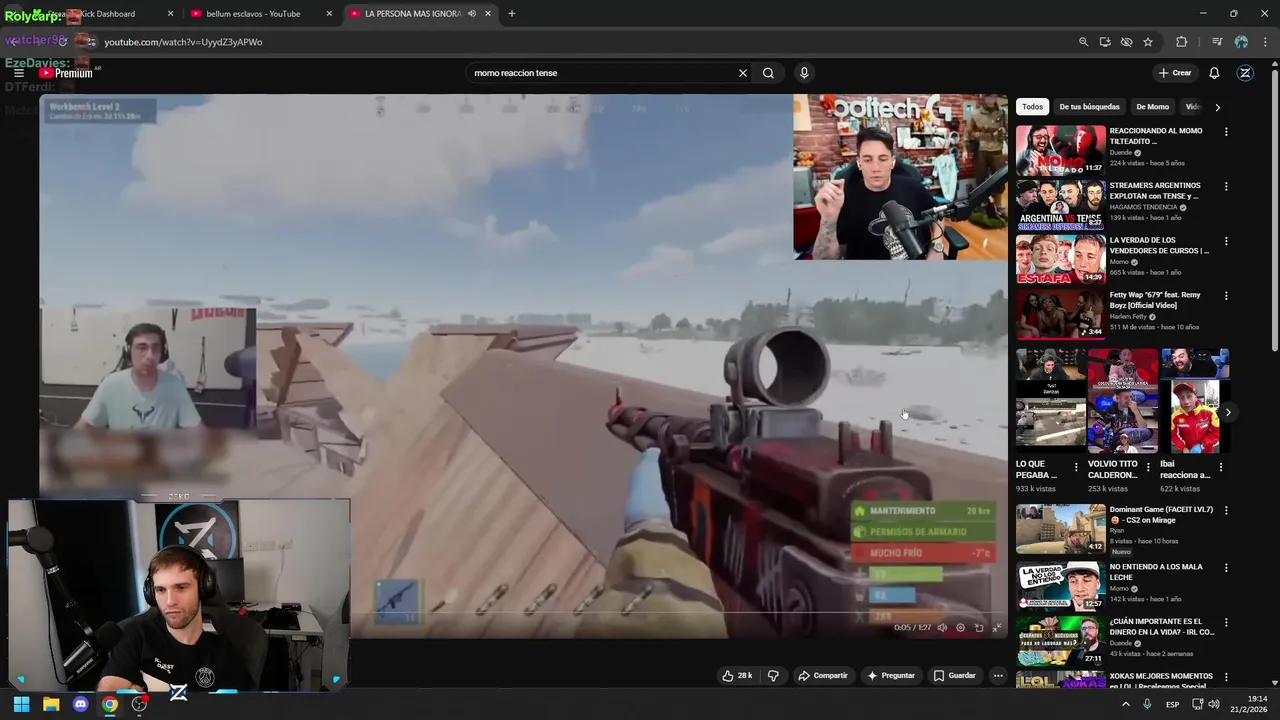This screenshot has height=720, width=1280.
Task: Open the 'REACCIONANDO AL MOMO' thumbnail
Action: (1061, 150)
